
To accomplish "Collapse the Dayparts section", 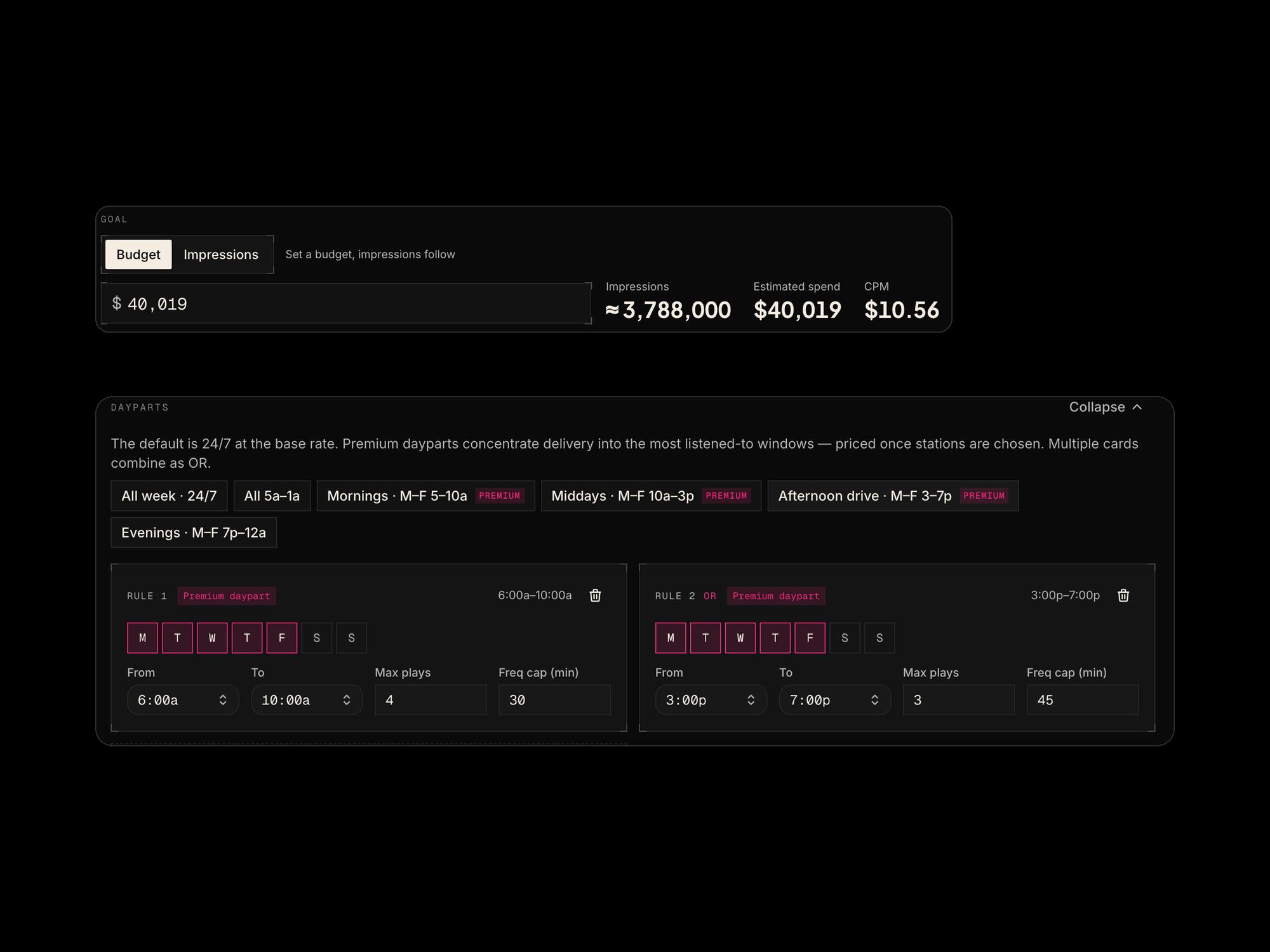I will pyautogui.click(x=1106, y=407).
